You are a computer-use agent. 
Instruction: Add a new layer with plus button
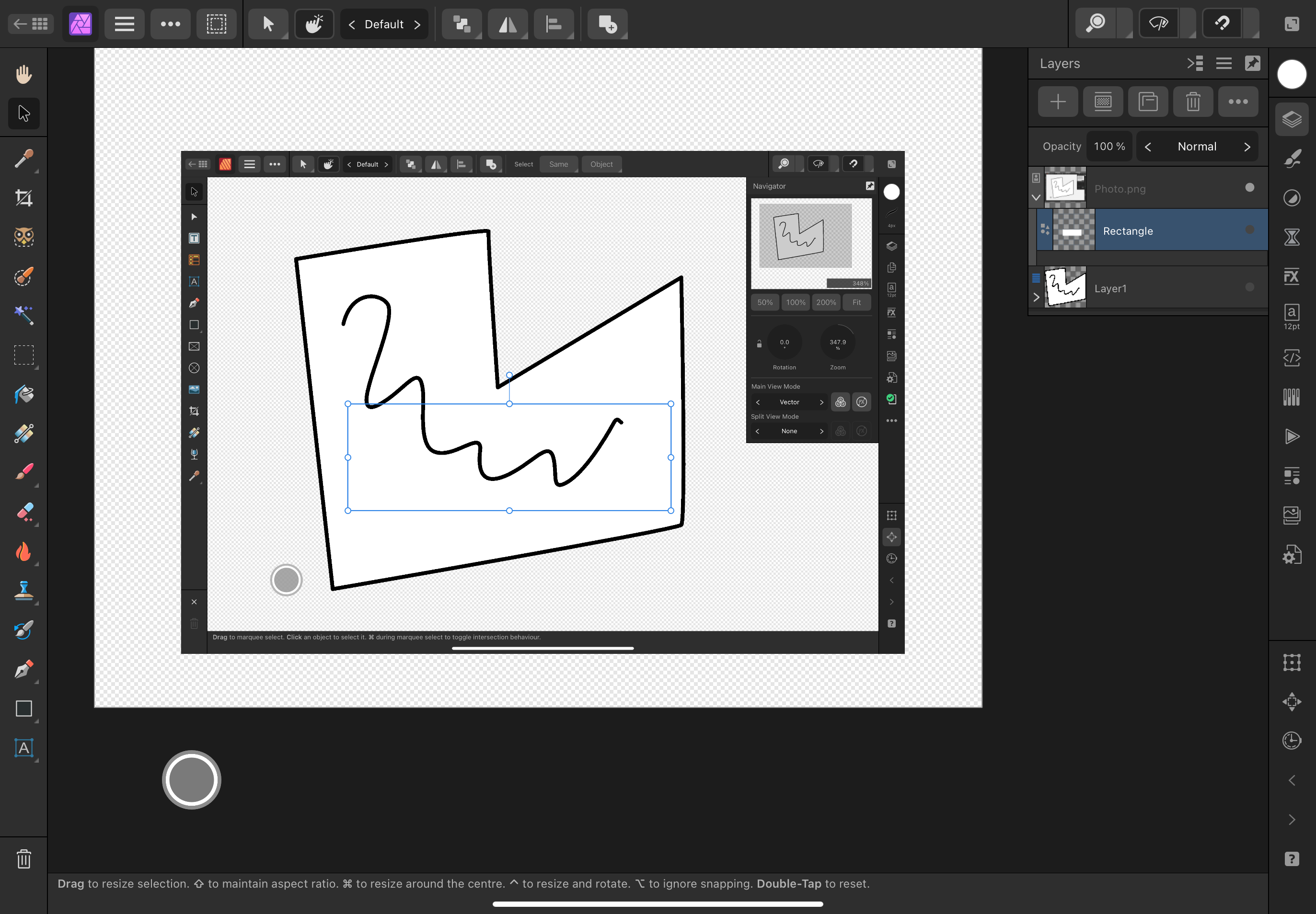tap(1058, 102)
